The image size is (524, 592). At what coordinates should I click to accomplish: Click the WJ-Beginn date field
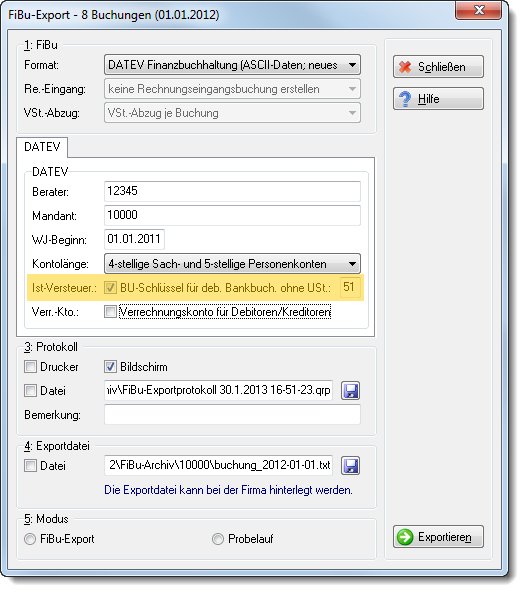[x=134, y=239]
